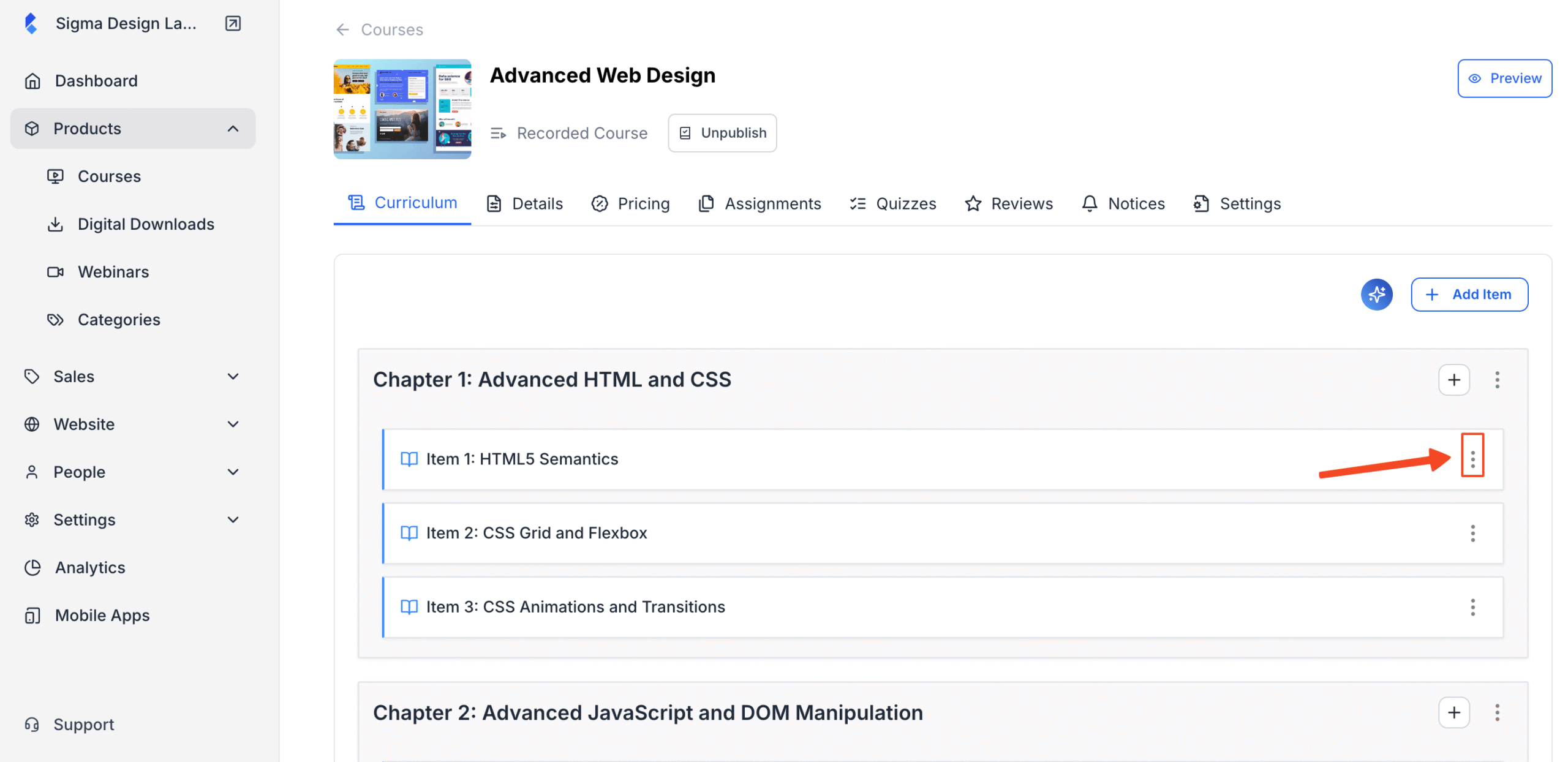The width and height of the screenshot is (1568, 762).
Task: Open Item 2 CSS Grid options menu
Action: (x=1472, y=533)
